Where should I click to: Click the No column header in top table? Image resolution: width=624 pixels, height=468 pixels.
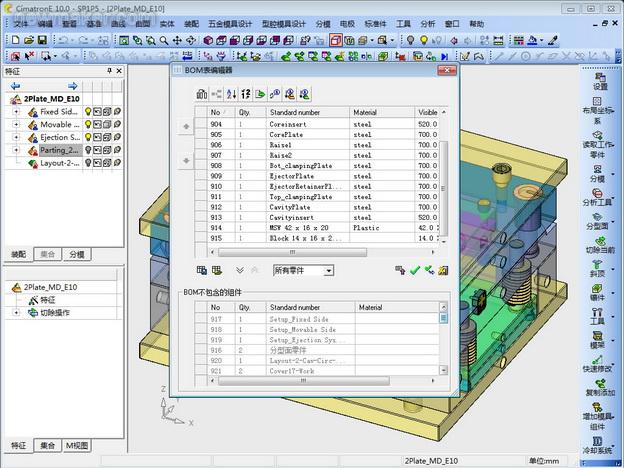(221, 112)
